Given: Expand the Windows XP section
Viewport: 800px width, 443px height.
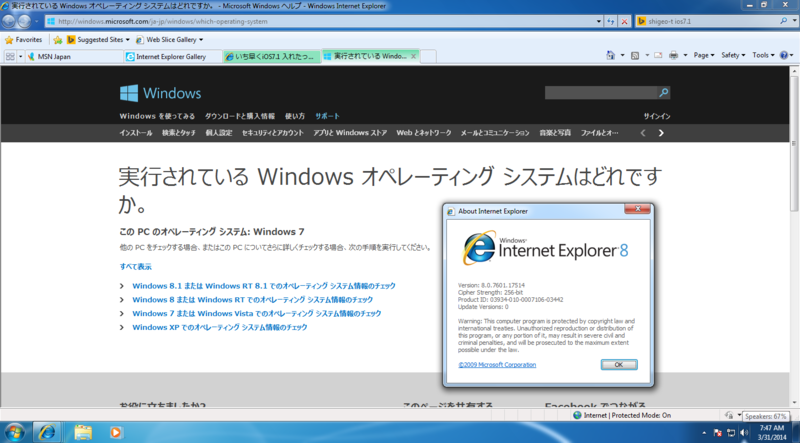Looking at the screenshot, I should 219,327.
